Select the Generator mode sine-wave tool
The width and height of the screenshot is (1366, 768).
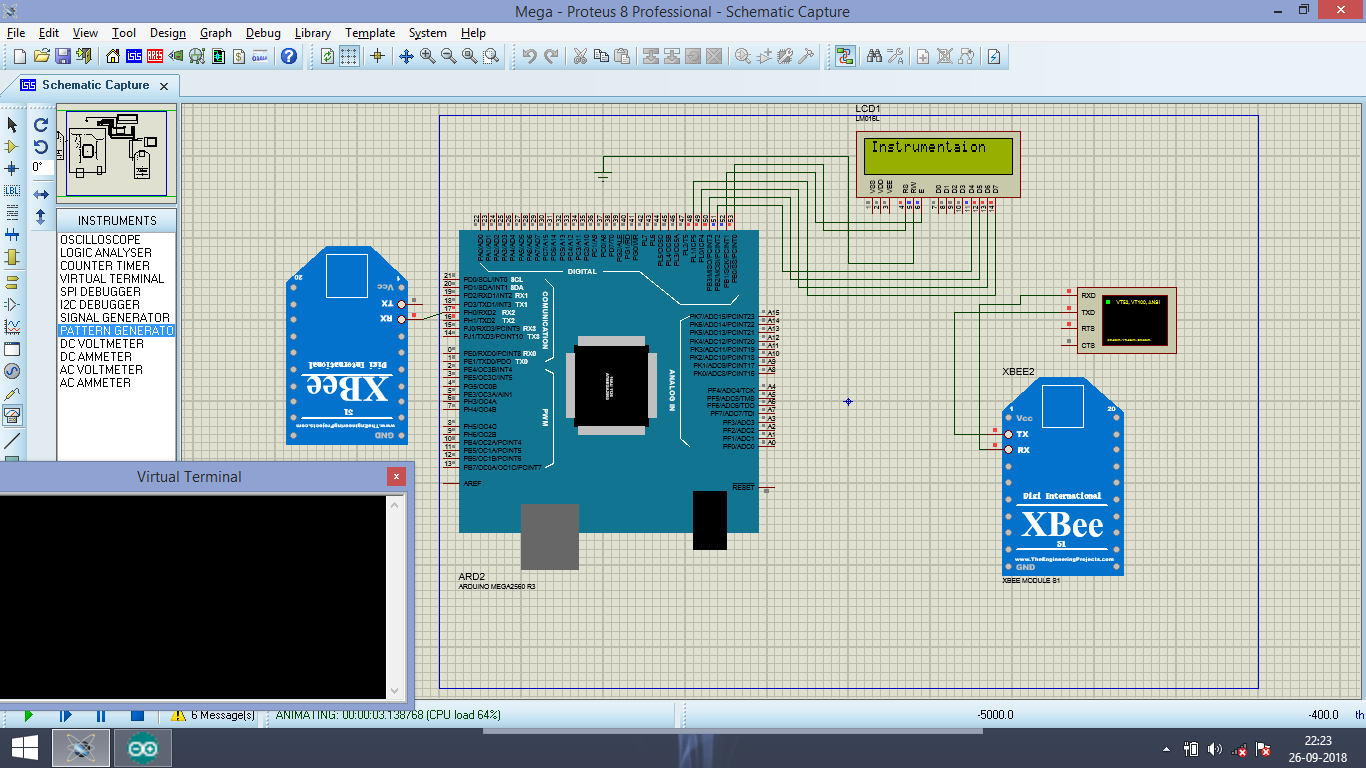coord(12,372)
